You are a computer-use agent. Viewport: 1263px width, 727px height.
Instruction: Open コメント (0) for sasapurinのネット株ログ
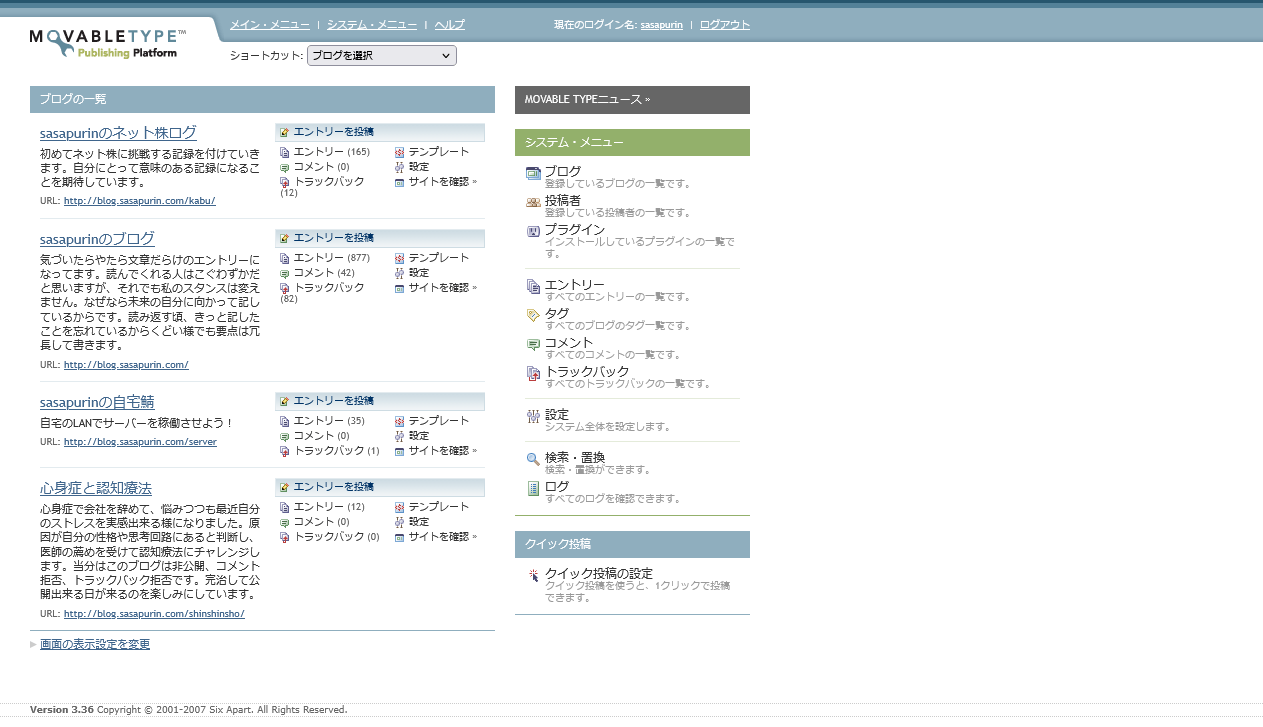(322, 168)
